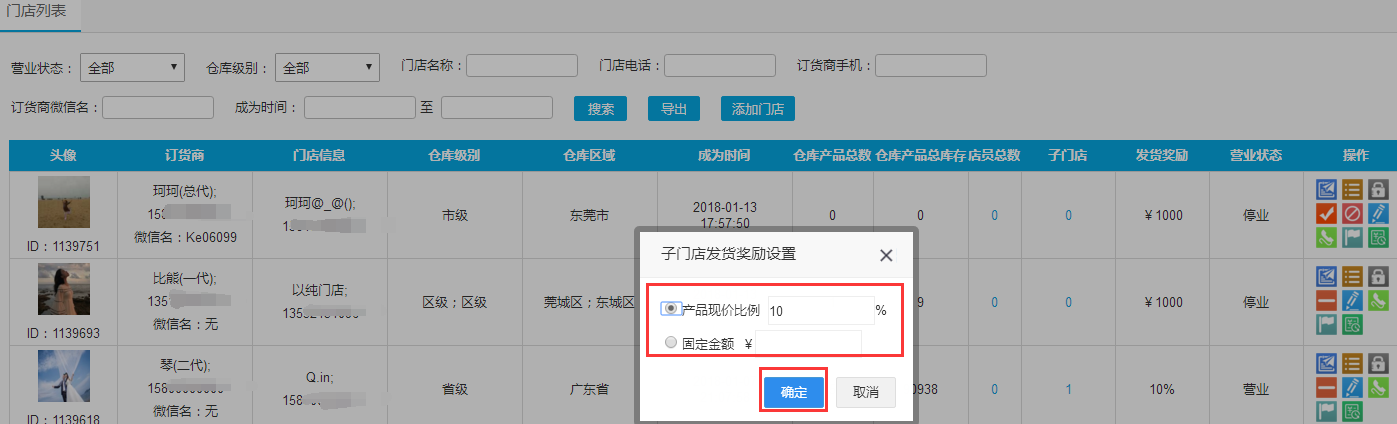Screen dimensions: 1397x424
Task: Click the 添加门店 button
Action: pos(758,109)
